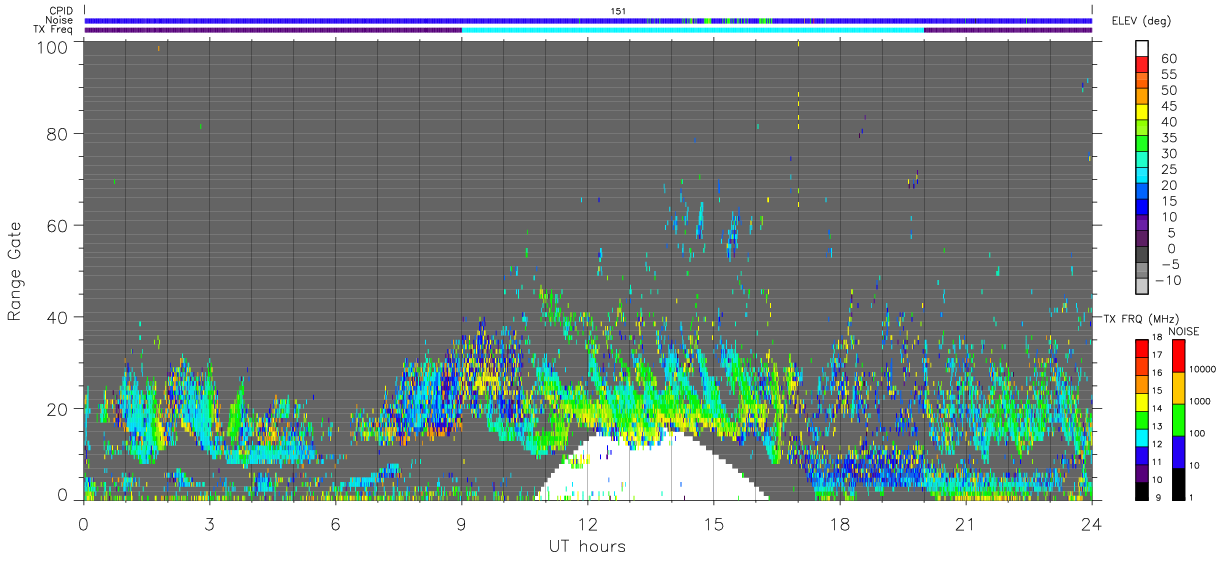Click the white top segment of ELEV color bar

(1142, 50)
